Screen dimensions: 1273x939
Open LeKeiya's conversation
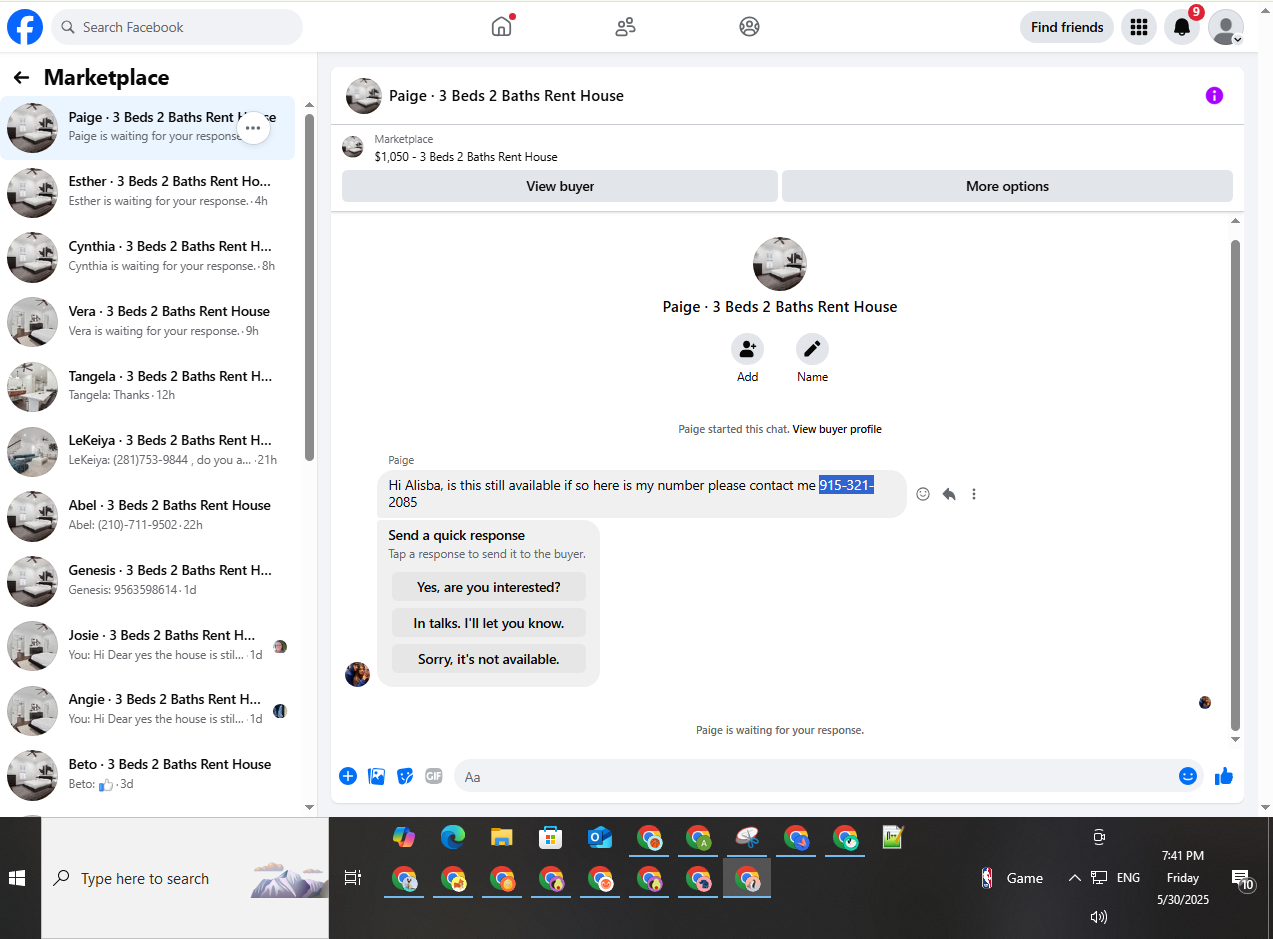coord(148,451)
